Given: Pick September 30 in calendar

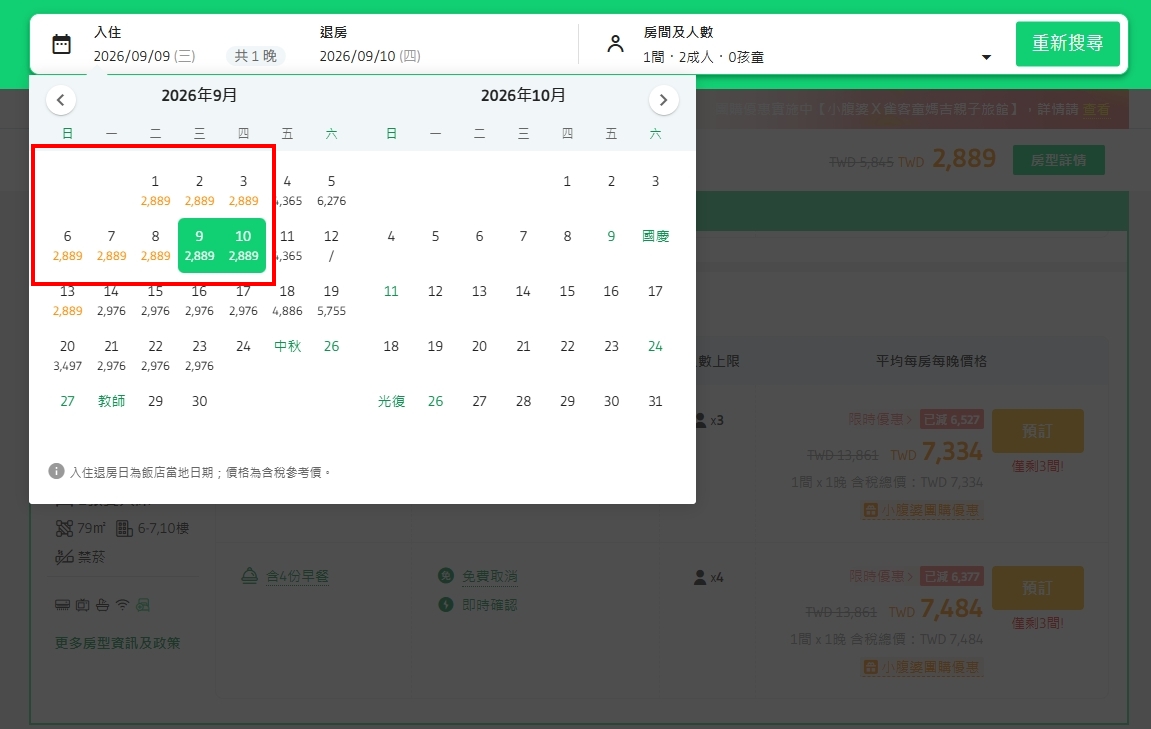Looking at the screenshot, I should [199, 402].
